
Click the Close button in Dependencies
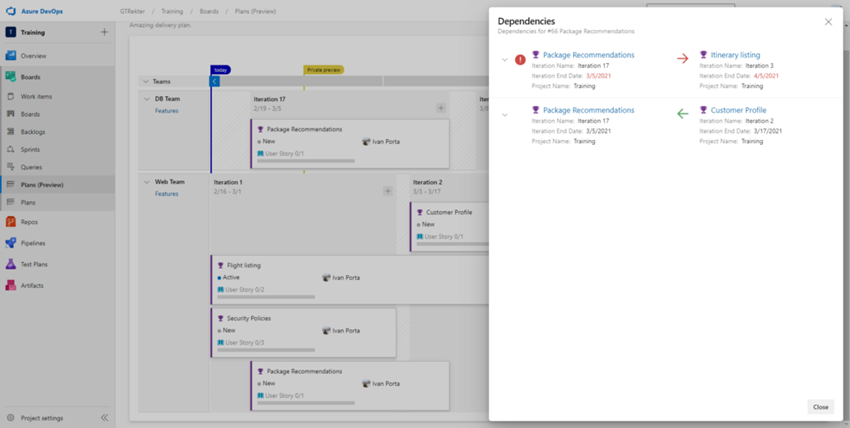[821, 407]
